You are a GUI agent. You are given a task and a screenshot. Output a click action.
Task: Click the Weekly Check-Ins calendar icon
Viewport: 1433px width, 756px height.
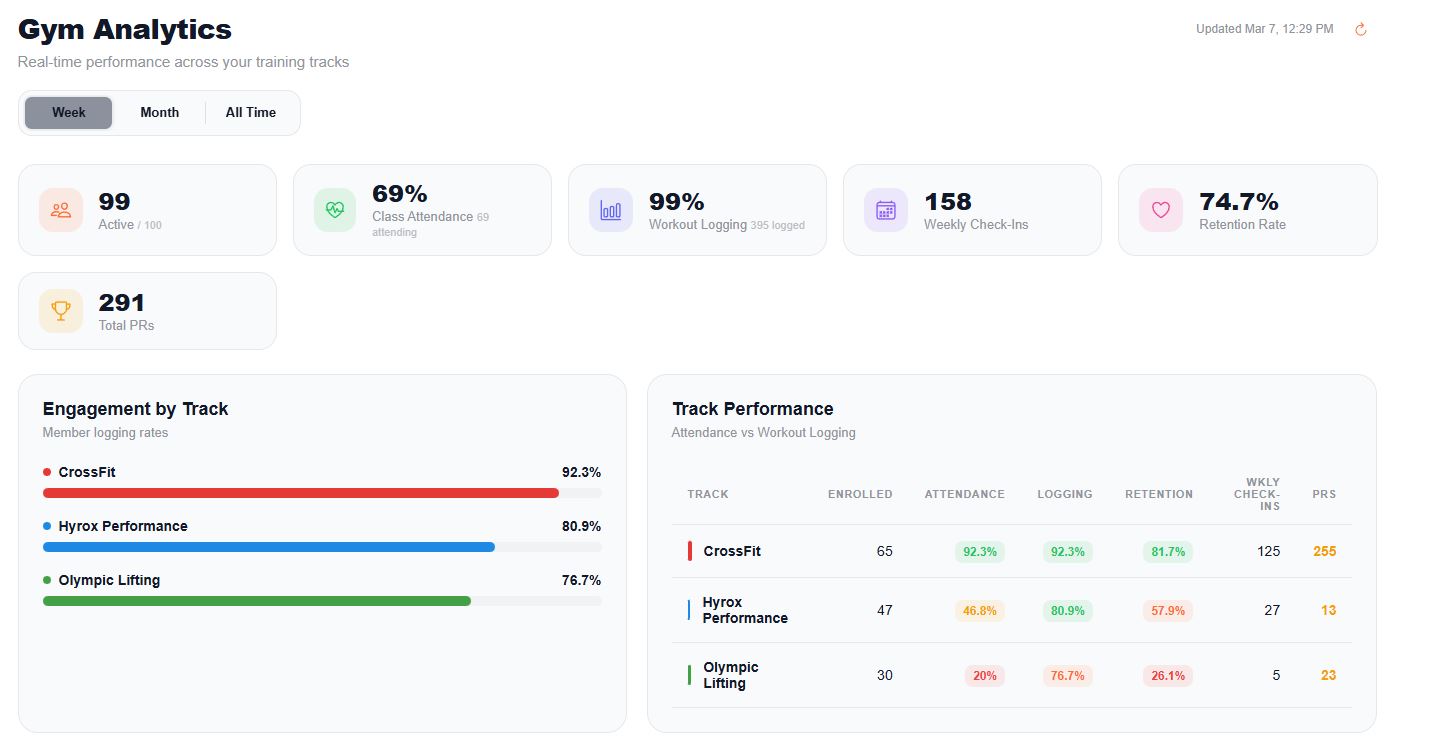(x=885, y=210)
